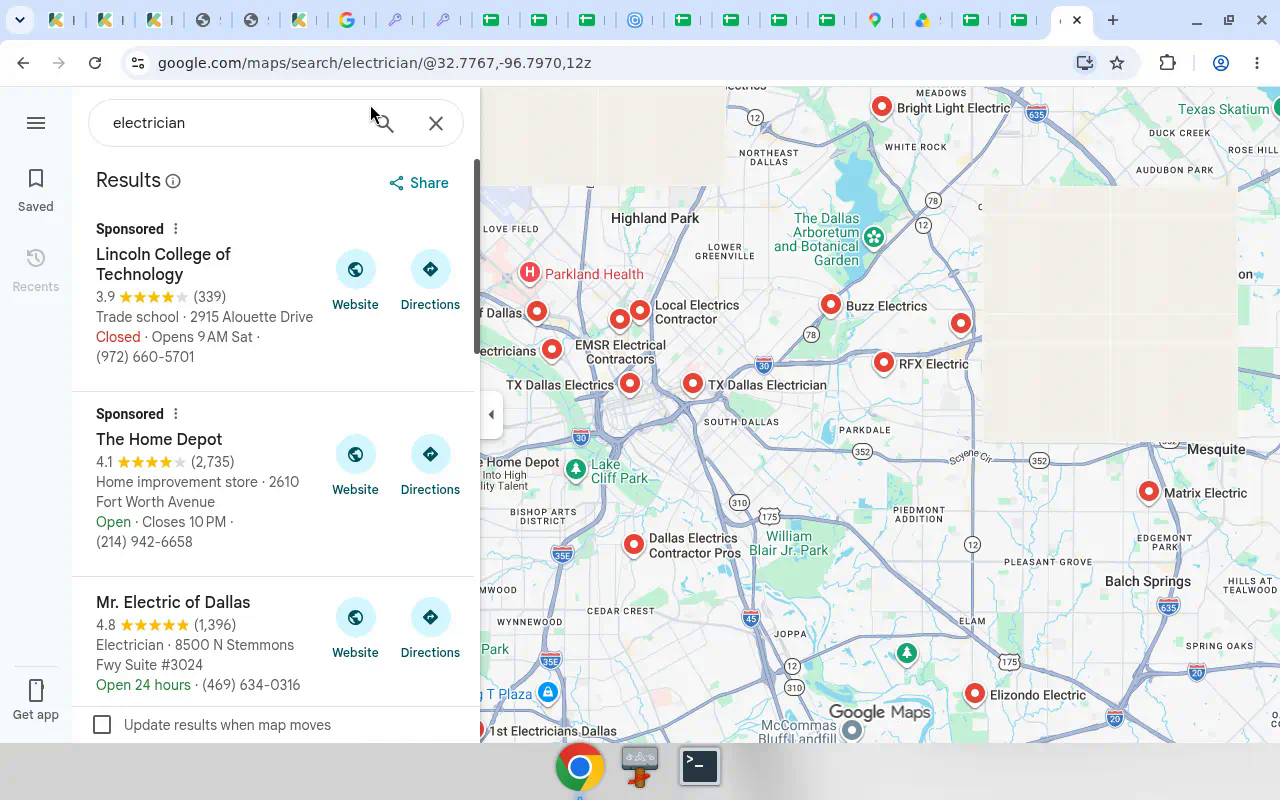Click the electrician search input field

point(235,123)
